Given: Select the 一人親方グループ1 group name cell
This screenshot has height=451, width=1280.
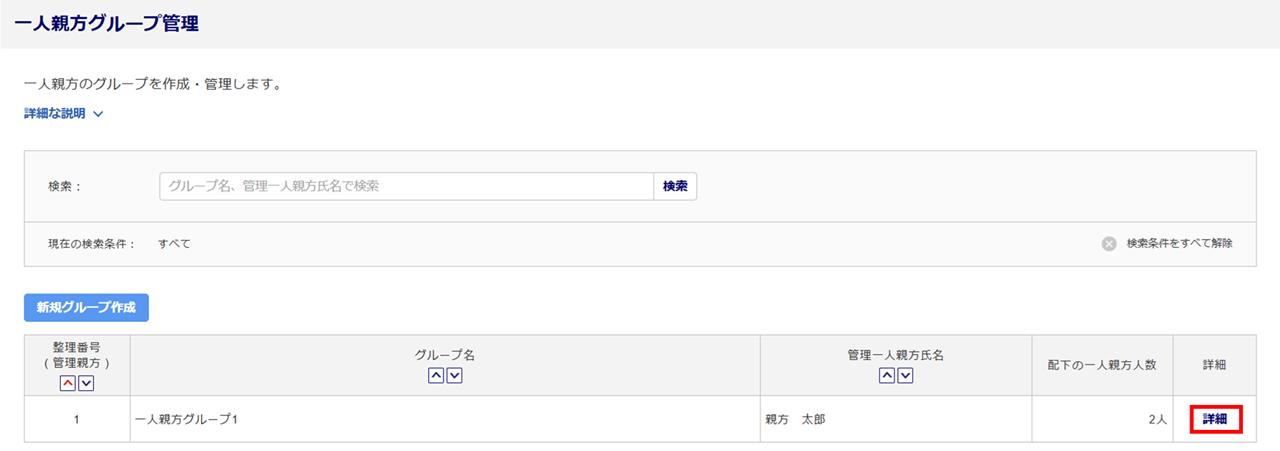Looking at the screenshot, I should point(186,420).
